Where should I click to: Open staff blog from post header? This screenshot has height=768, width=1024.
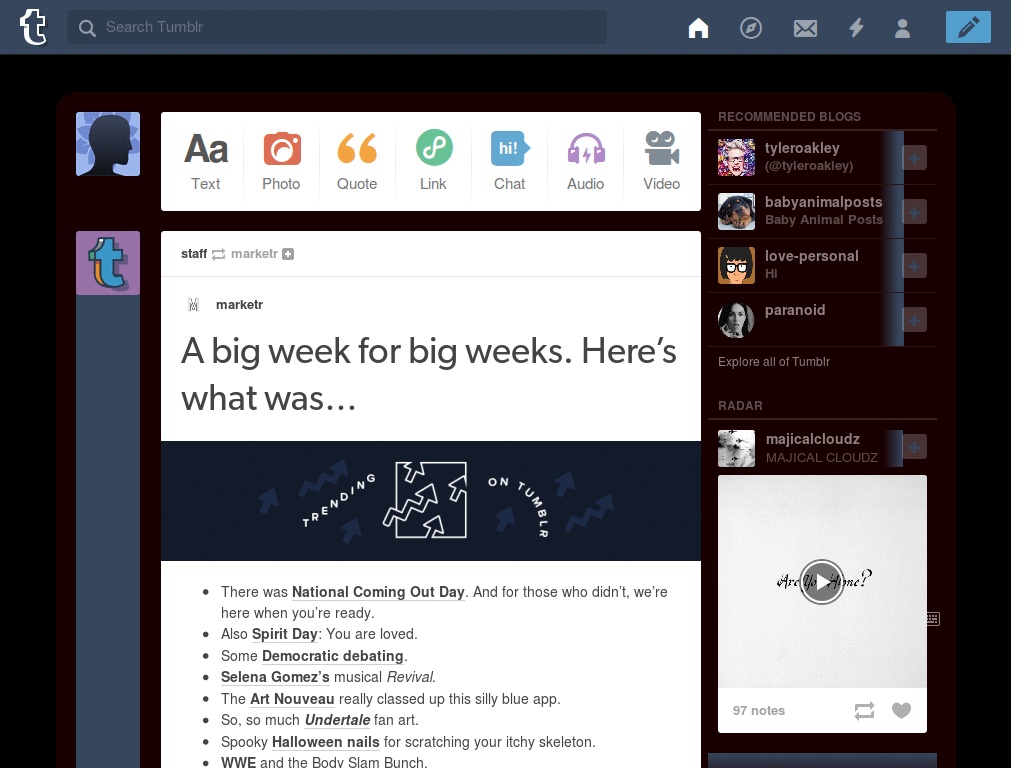(x=194, y=254)
